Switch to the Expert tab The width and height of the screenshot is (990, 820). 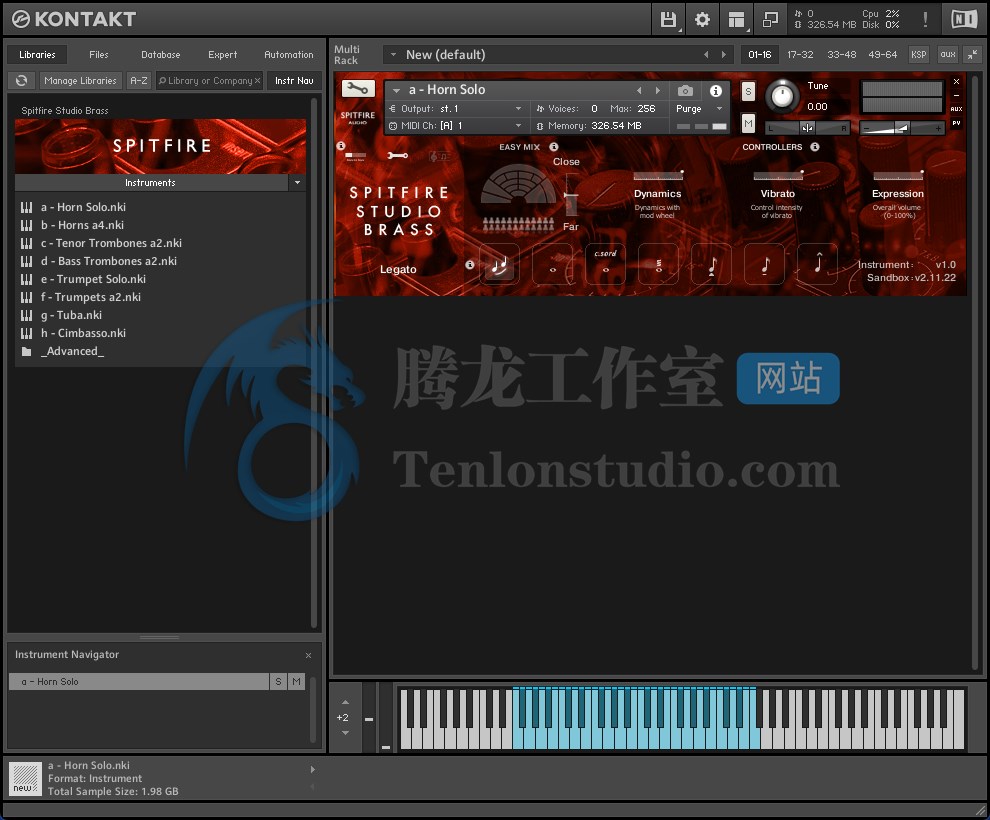click(222, 55)
